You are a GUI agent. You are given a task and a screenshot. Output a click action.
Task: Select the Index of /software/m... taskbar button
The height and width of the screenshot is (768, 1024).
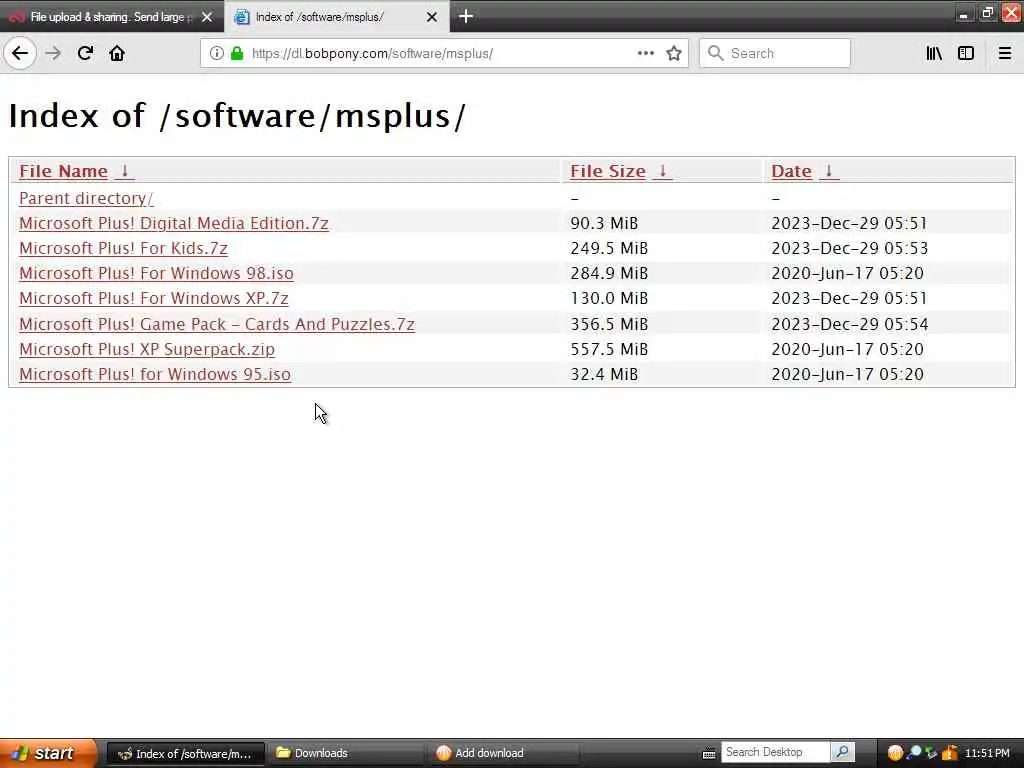click(x=185, y=753)
